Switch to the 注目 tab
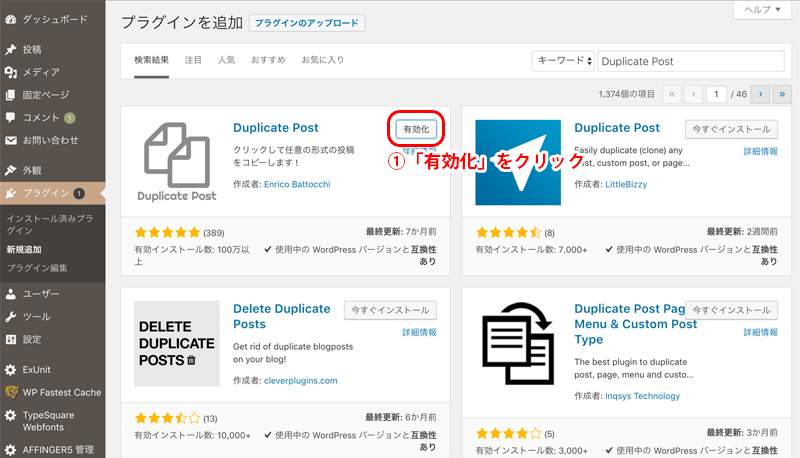The image size is (800, 458). pyautogui.click(x=193, y=60)
